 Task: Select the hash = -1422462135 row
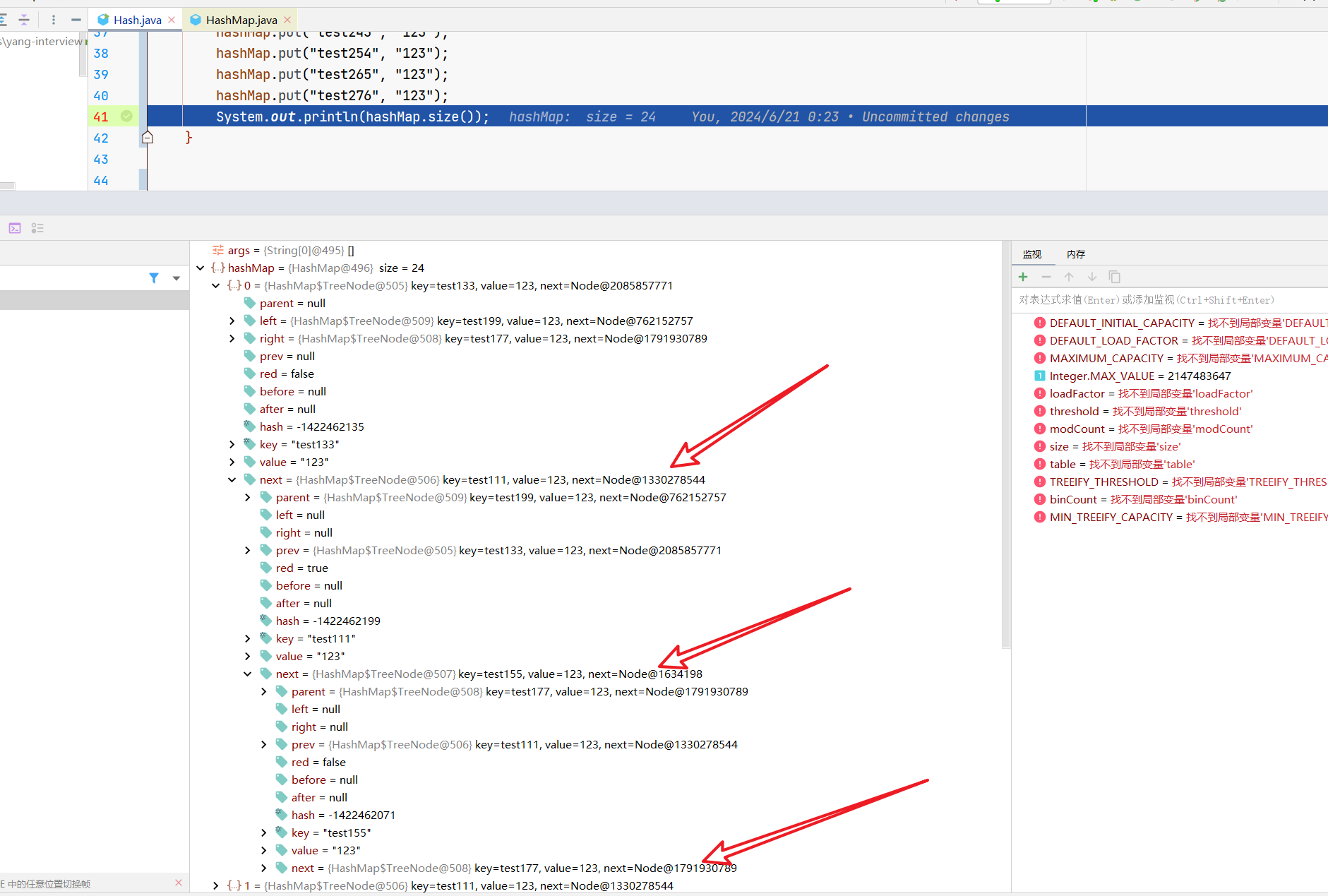click(x=597, y=427)
